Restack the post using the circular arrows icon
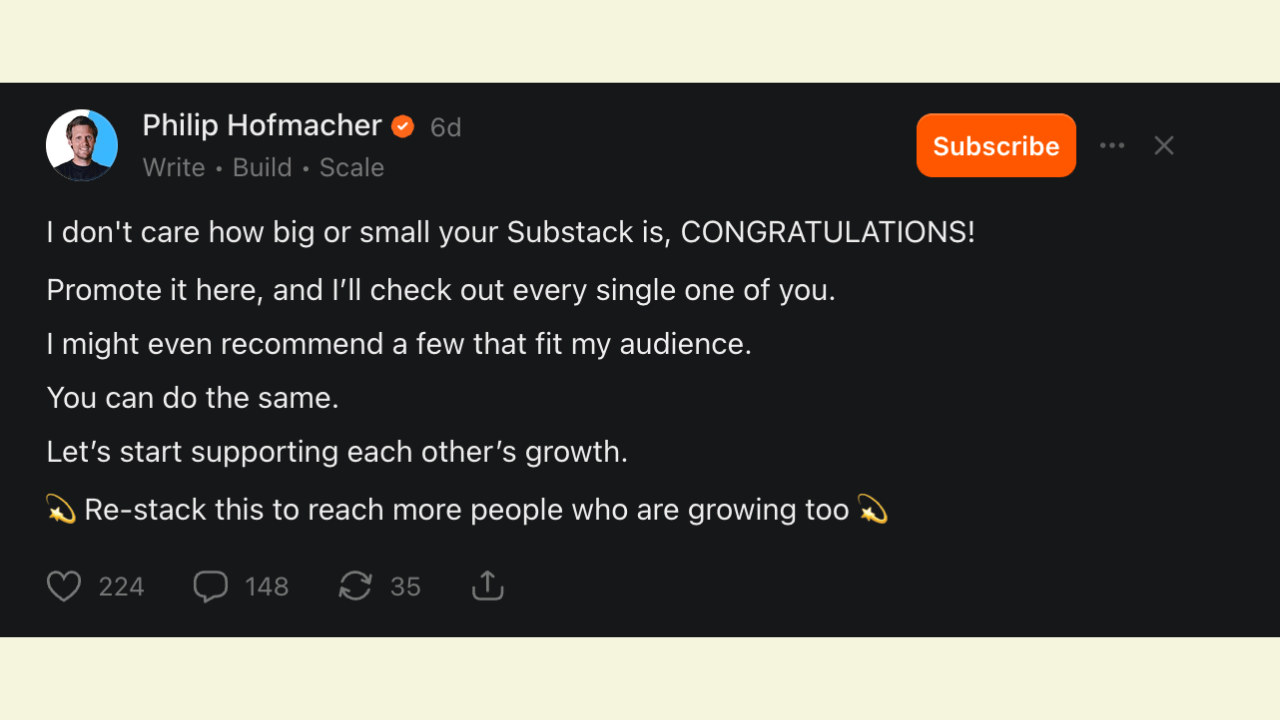This screenshot has width=1280, height=720. pyautogui.click(x=355, y=586)
